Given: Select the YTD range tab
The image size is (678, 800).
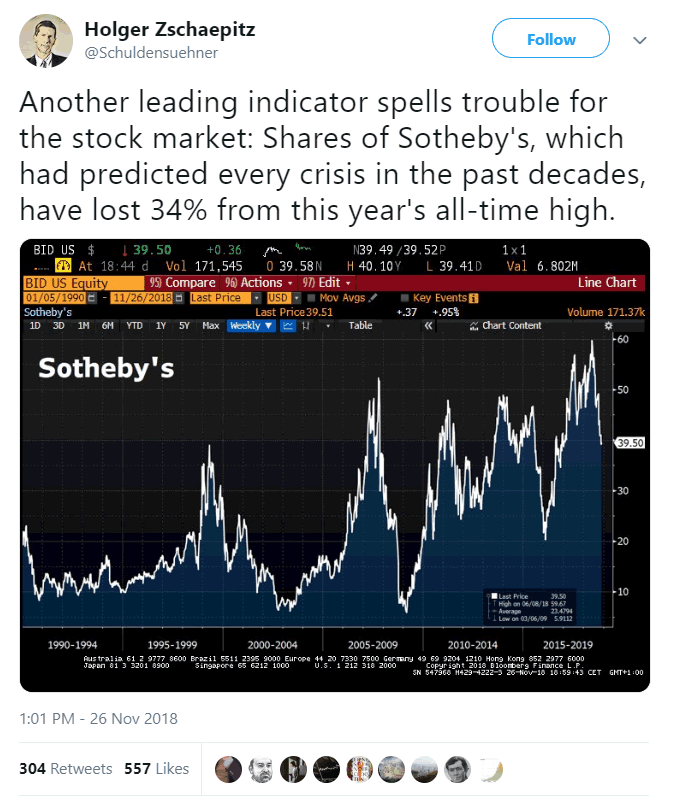Looking at the screenshot, I should [134, 325].
